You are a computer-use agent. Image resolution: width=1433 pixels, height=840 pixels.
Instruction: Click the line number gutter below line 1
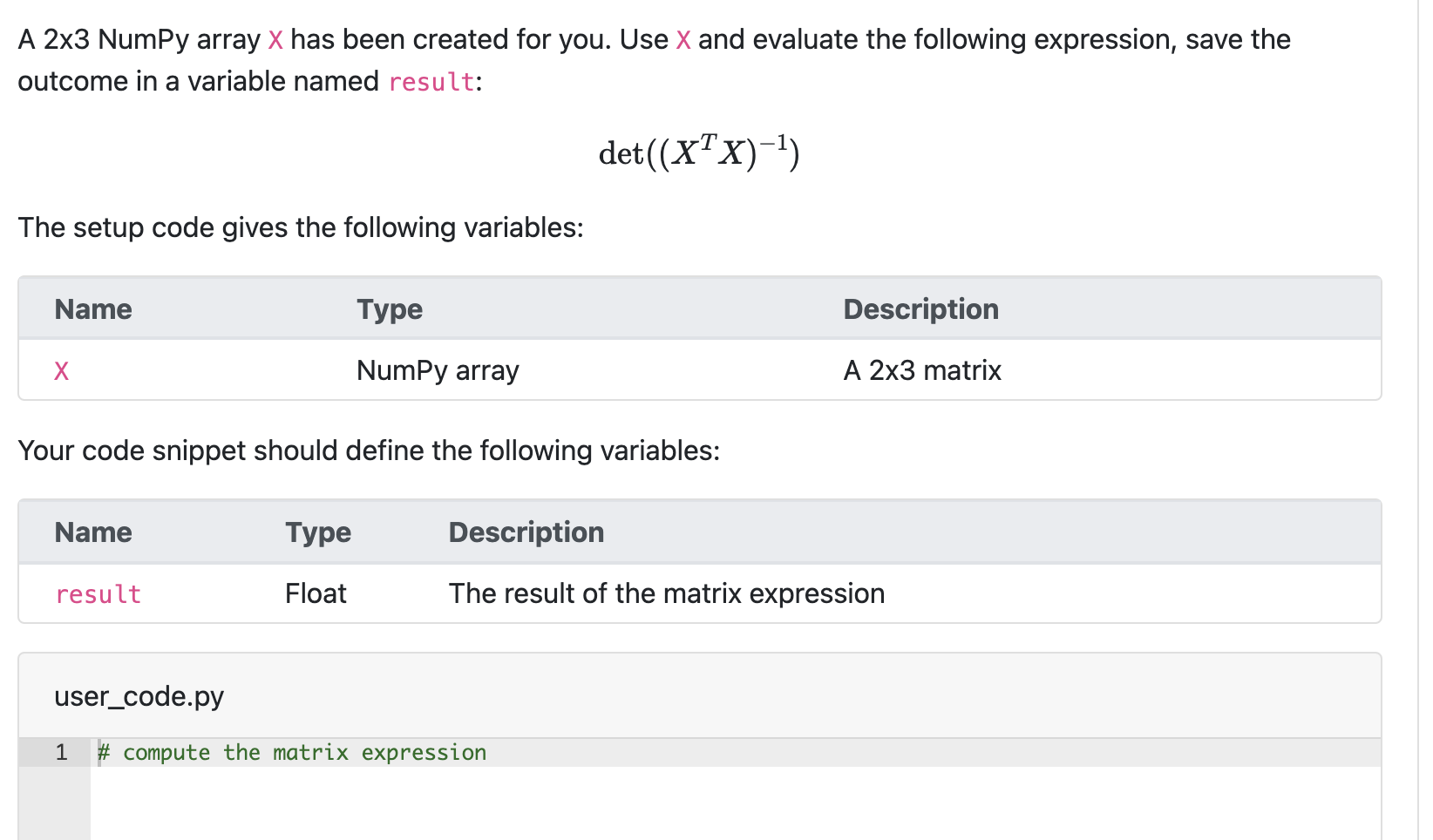(54, 802)
